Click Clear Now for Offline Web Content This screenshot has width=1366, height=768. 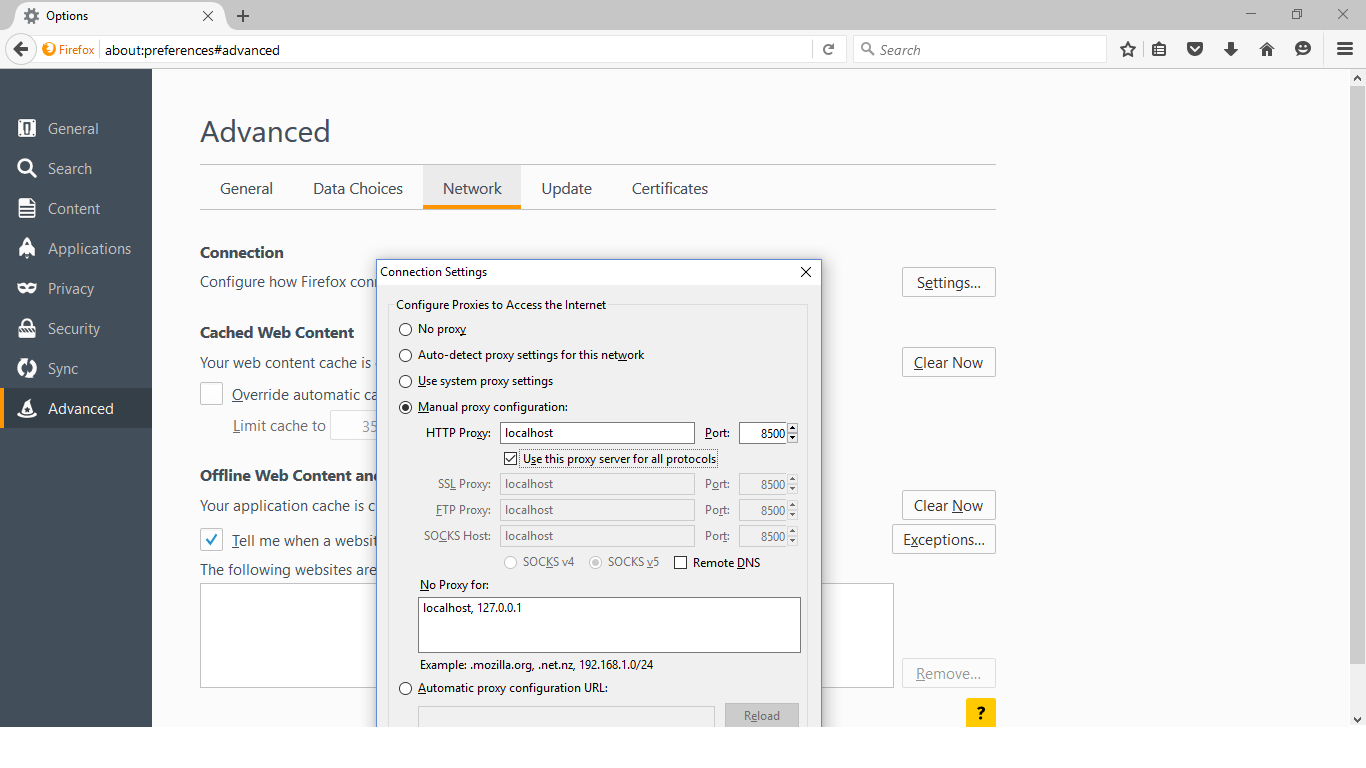coord(949,506)
